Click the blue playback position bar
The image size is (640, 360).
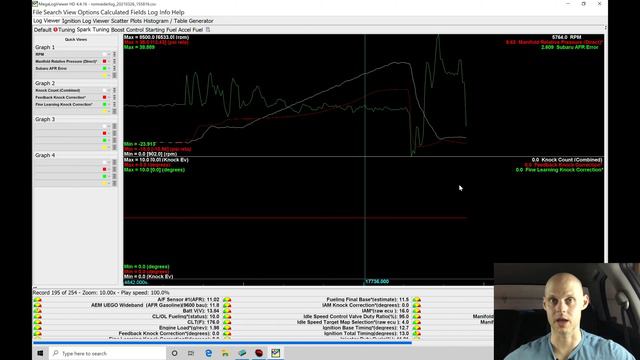coord(222,343)
